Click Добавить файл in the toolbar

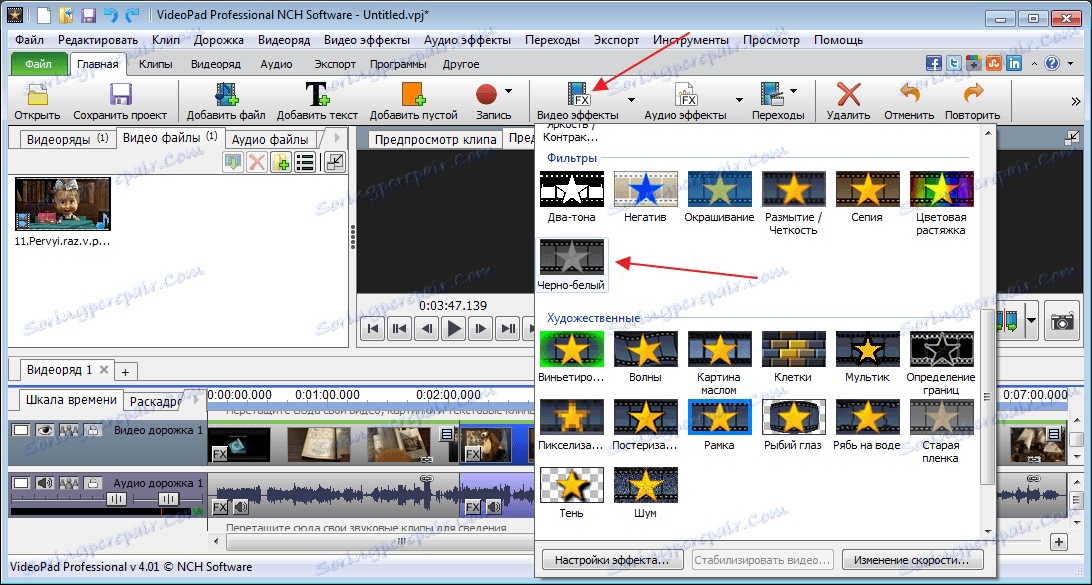point(226,101)
